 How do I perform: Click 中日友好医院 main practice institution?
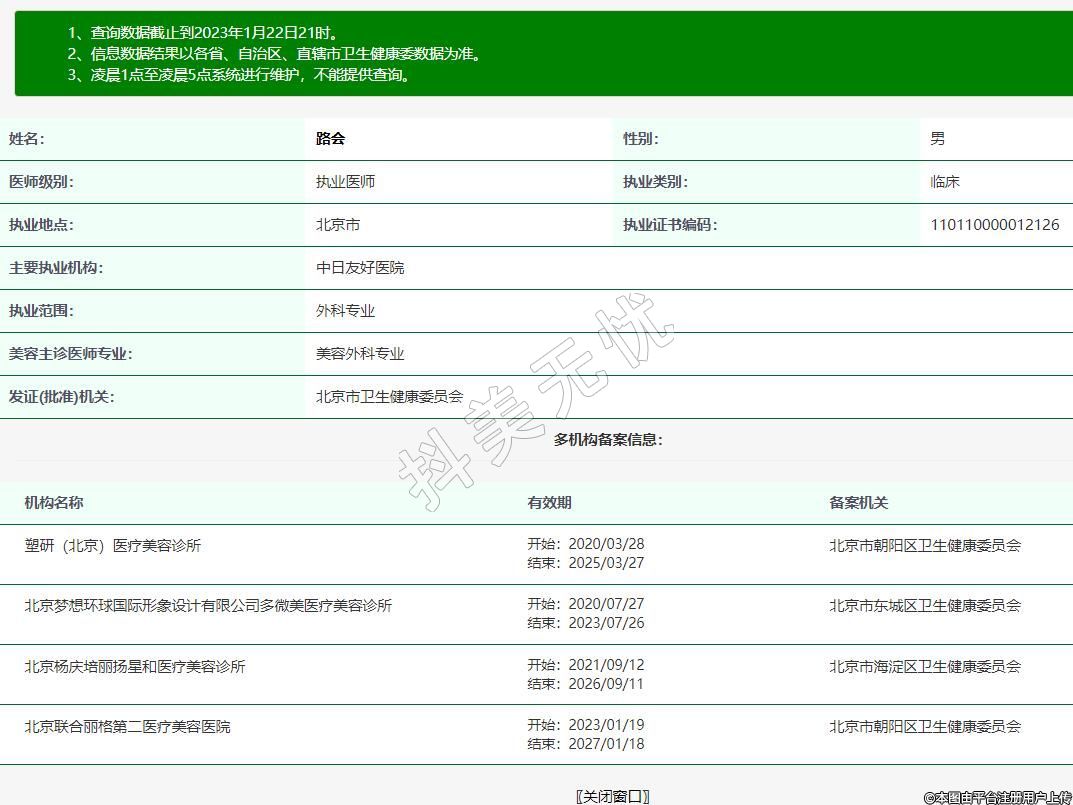click(360, 268)
